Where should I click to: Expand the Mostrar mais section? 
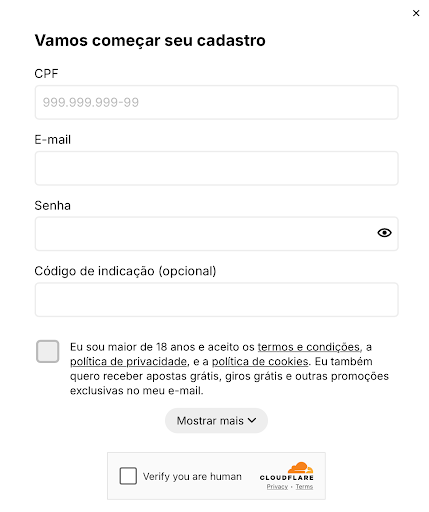pos(216,421)
